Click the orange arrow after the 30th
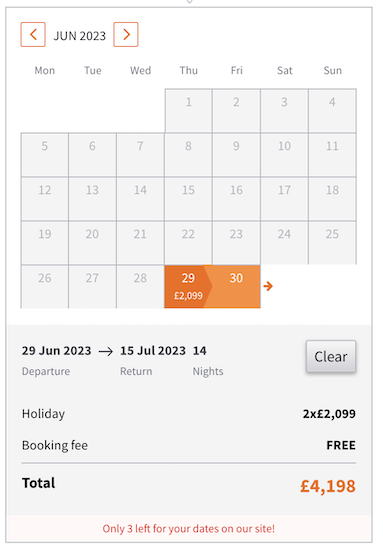383x551 pixels. [268, 286]
